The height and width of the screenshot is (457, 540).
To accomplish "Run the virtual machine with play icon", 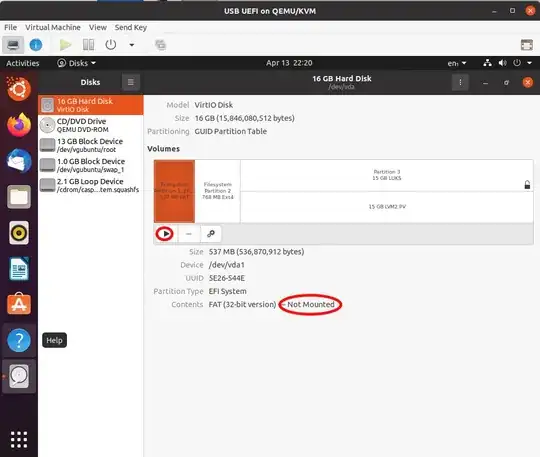I will point(65,45).
